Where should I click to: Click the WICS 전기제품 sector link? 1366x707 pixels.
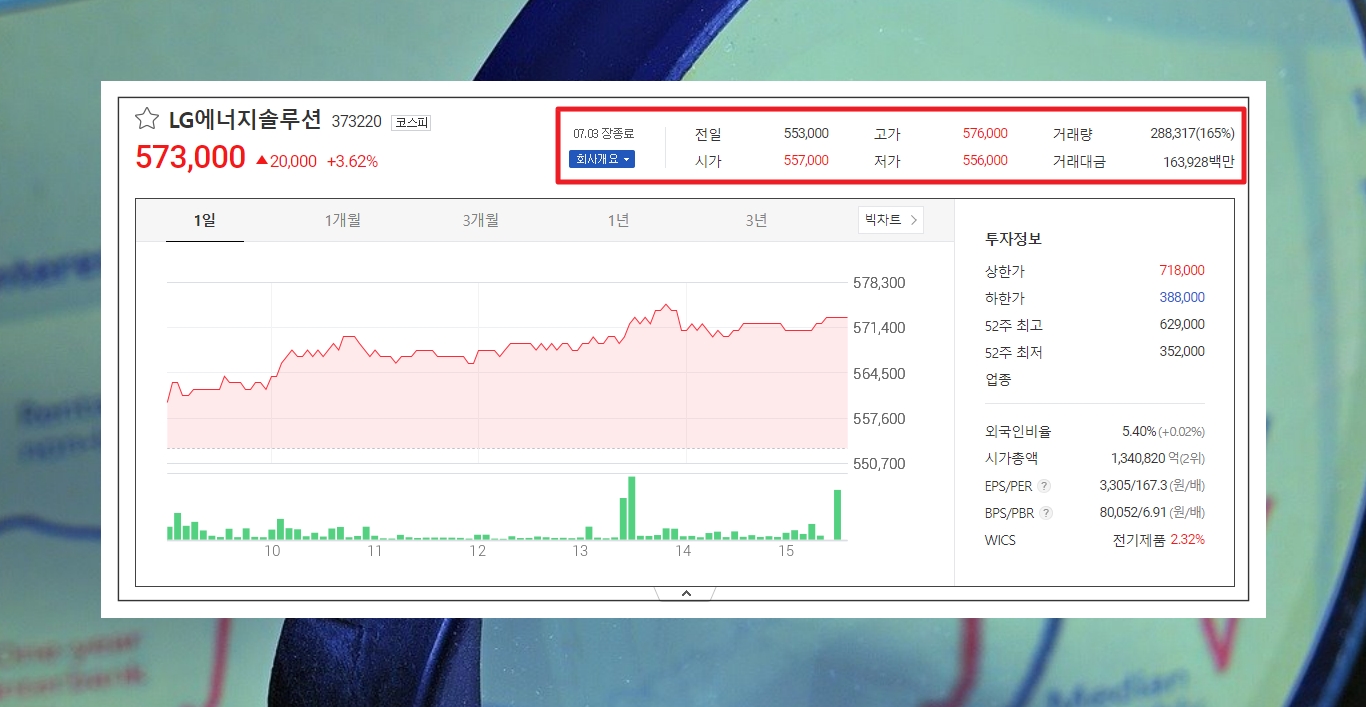pyautogui.click(x=1138, y=540)
